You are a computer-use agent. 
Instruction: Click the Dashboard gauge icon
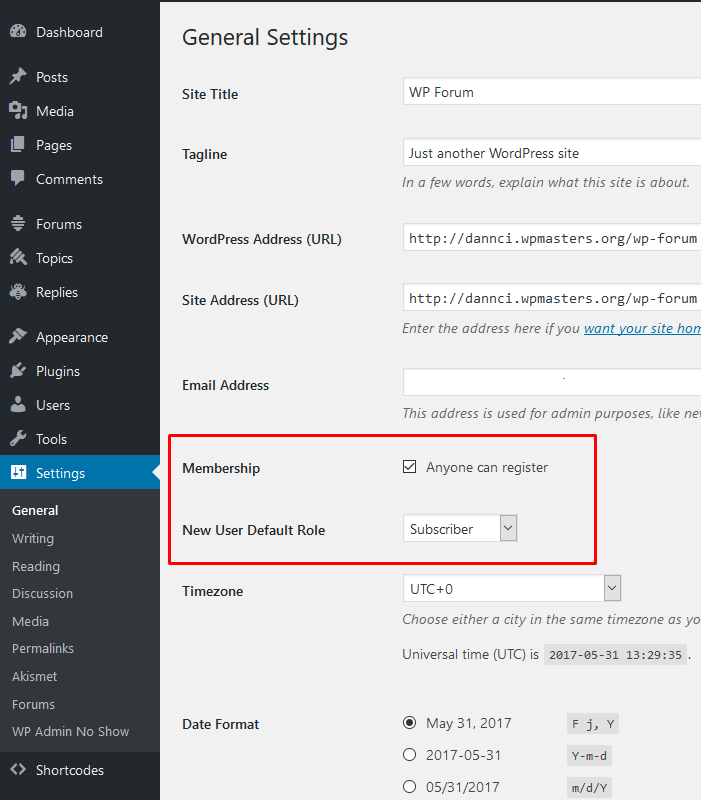(x=18, y=32)
